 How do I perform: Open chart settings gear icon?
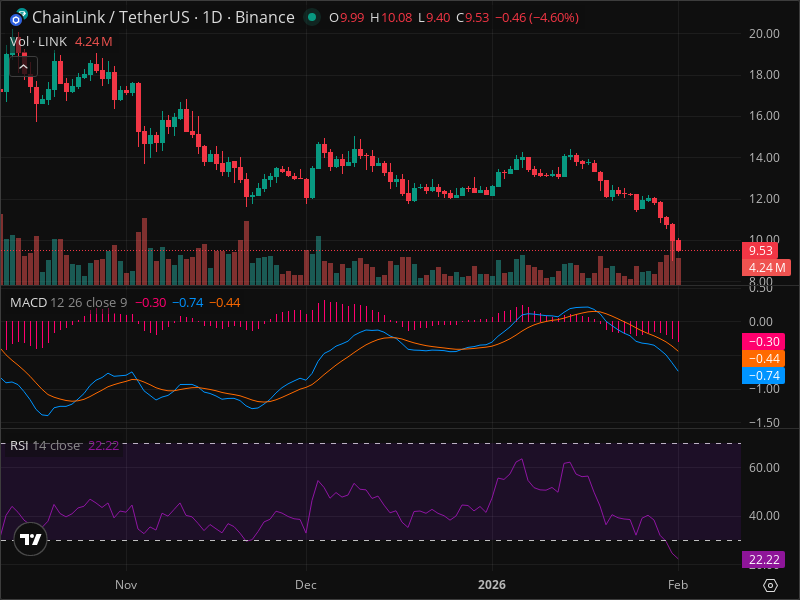770,585
